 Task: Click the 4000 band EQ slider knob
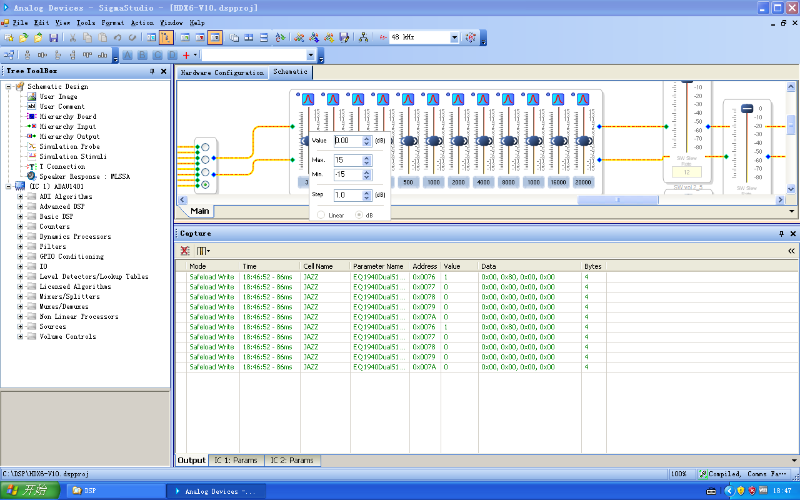pyautogui.click(x=484, y=141)
